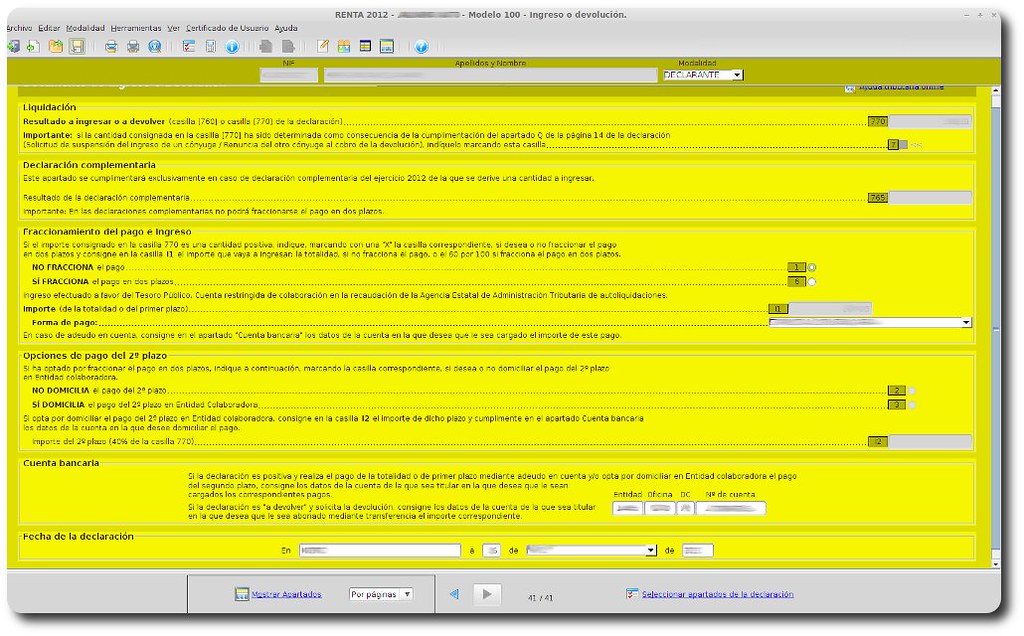The image size is (1024, 636).
Task: Click the Mostrar Apartados link
Action: [x=286, y=594]
